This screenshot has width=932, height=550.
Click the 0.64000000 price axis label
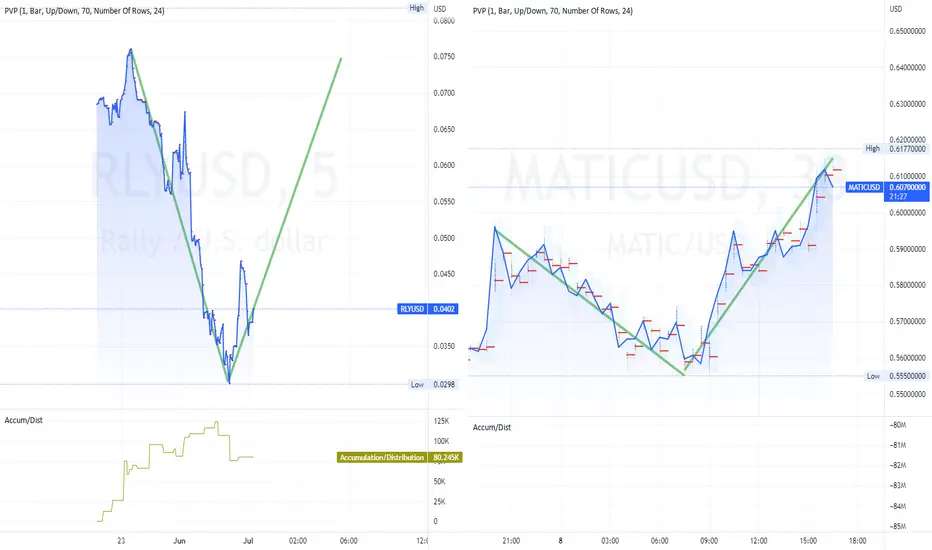tap(908, 67)
